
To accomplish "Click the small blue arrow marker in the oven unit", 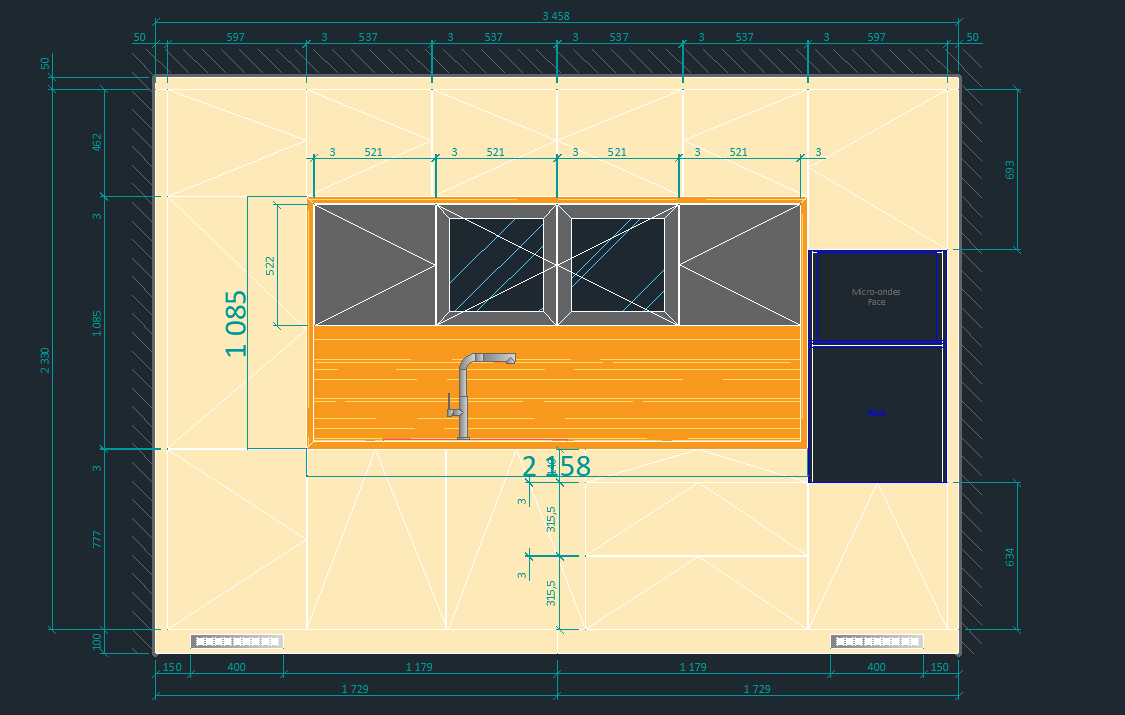I will tap(872, 412).
